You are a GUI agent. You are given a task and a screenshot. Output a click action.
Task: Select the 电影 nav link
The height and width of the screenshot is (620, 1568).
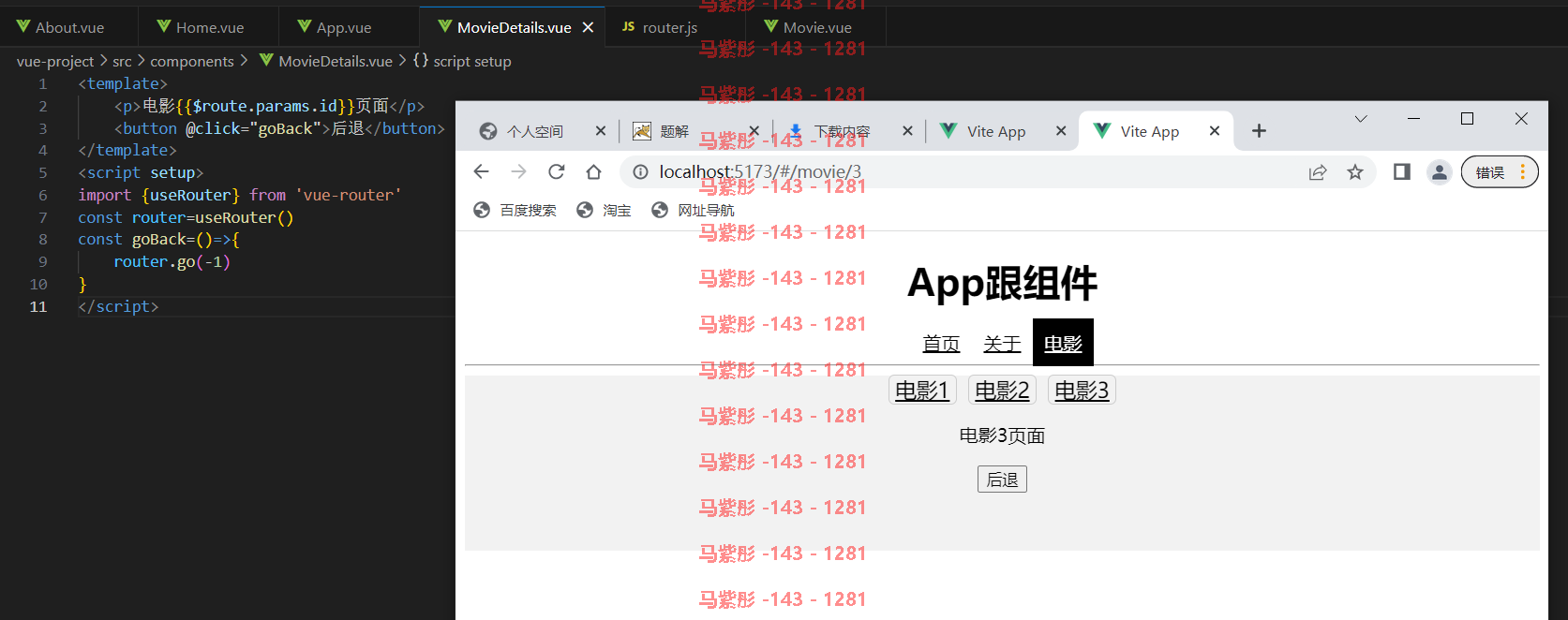tap(1063, 343)
